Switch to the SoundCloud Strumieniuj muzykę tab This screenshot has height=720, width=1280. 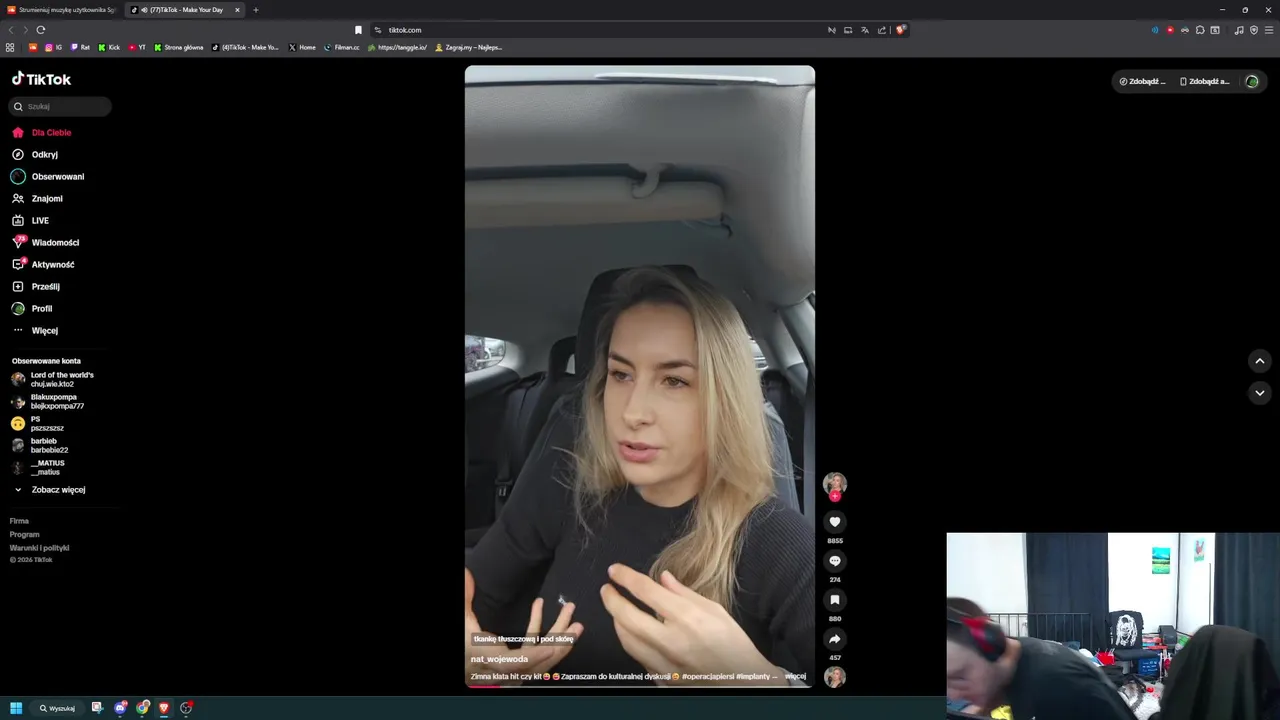point(62,10)
